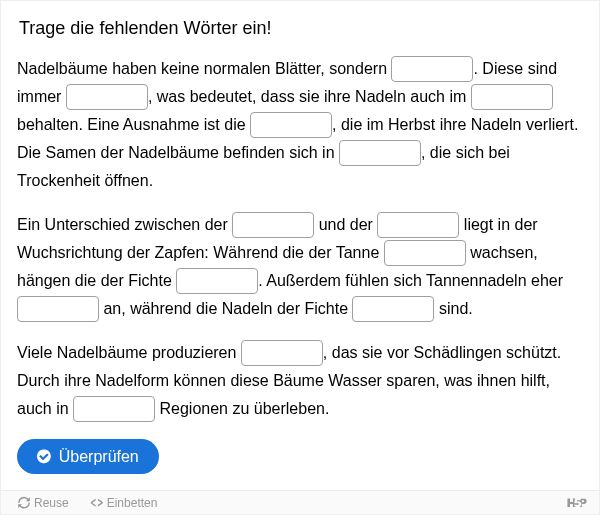Open the Reuse link
Screen dimensions: 600x515
(43, 503)
